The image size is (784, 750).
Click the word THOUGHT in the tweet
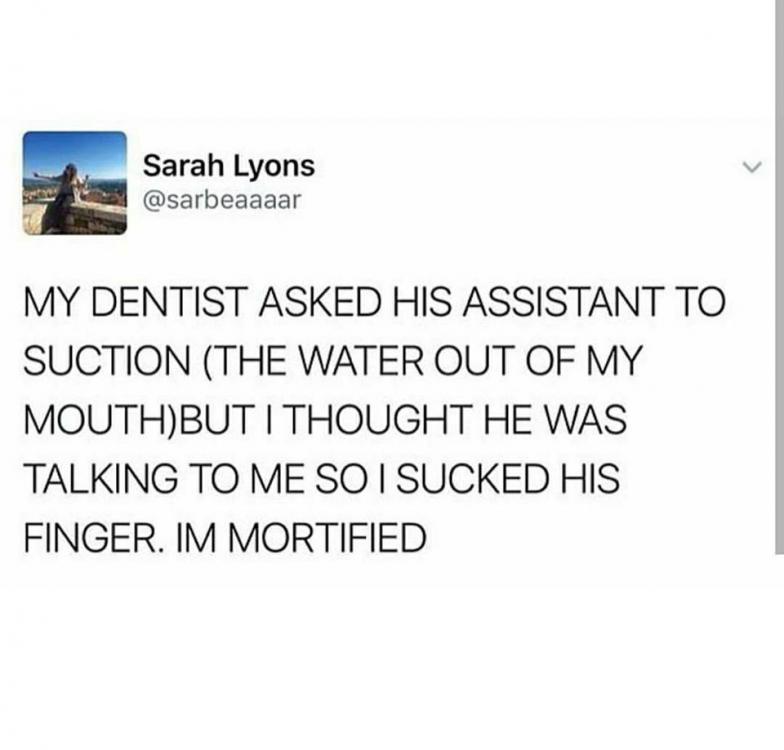[x=380, y=420]
